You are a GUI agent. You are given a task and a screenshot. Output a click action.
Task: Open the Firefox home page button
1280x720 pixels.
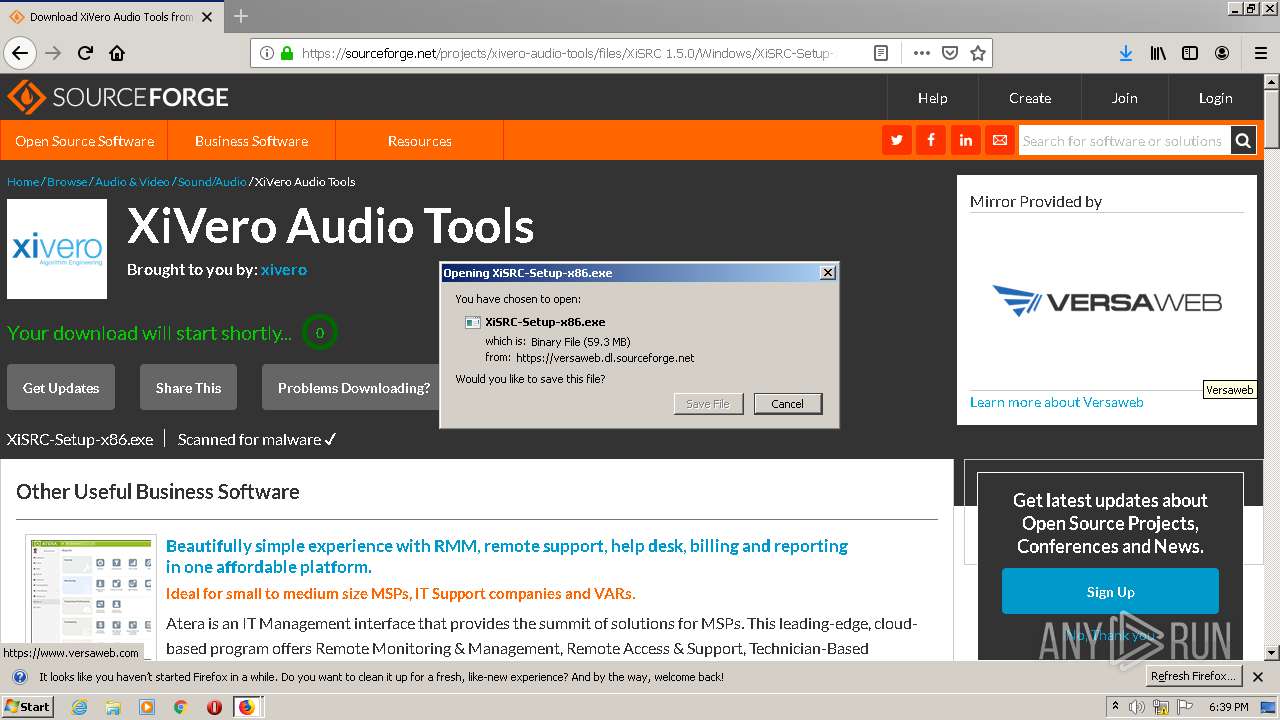tap(117, 53)
